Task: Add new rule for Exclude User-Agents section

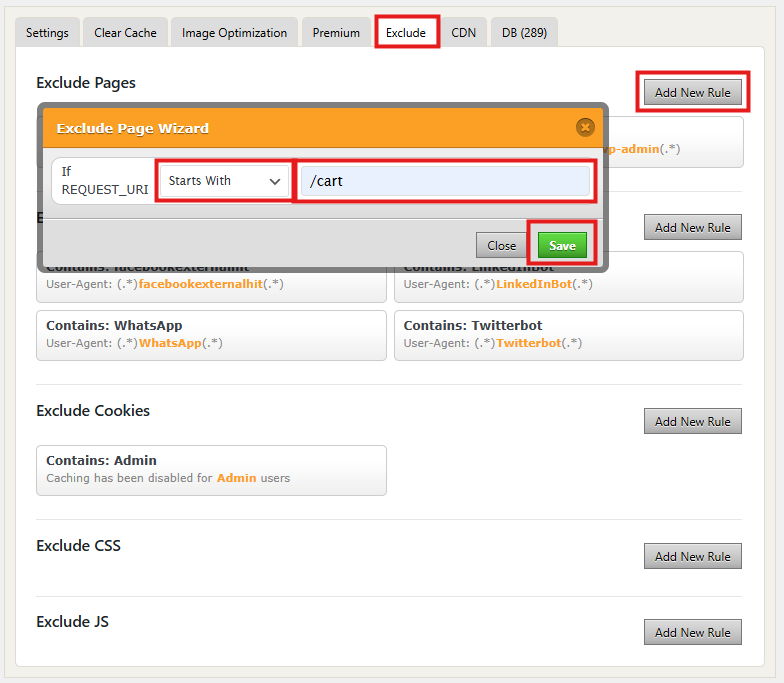Action: pos(692,228)
